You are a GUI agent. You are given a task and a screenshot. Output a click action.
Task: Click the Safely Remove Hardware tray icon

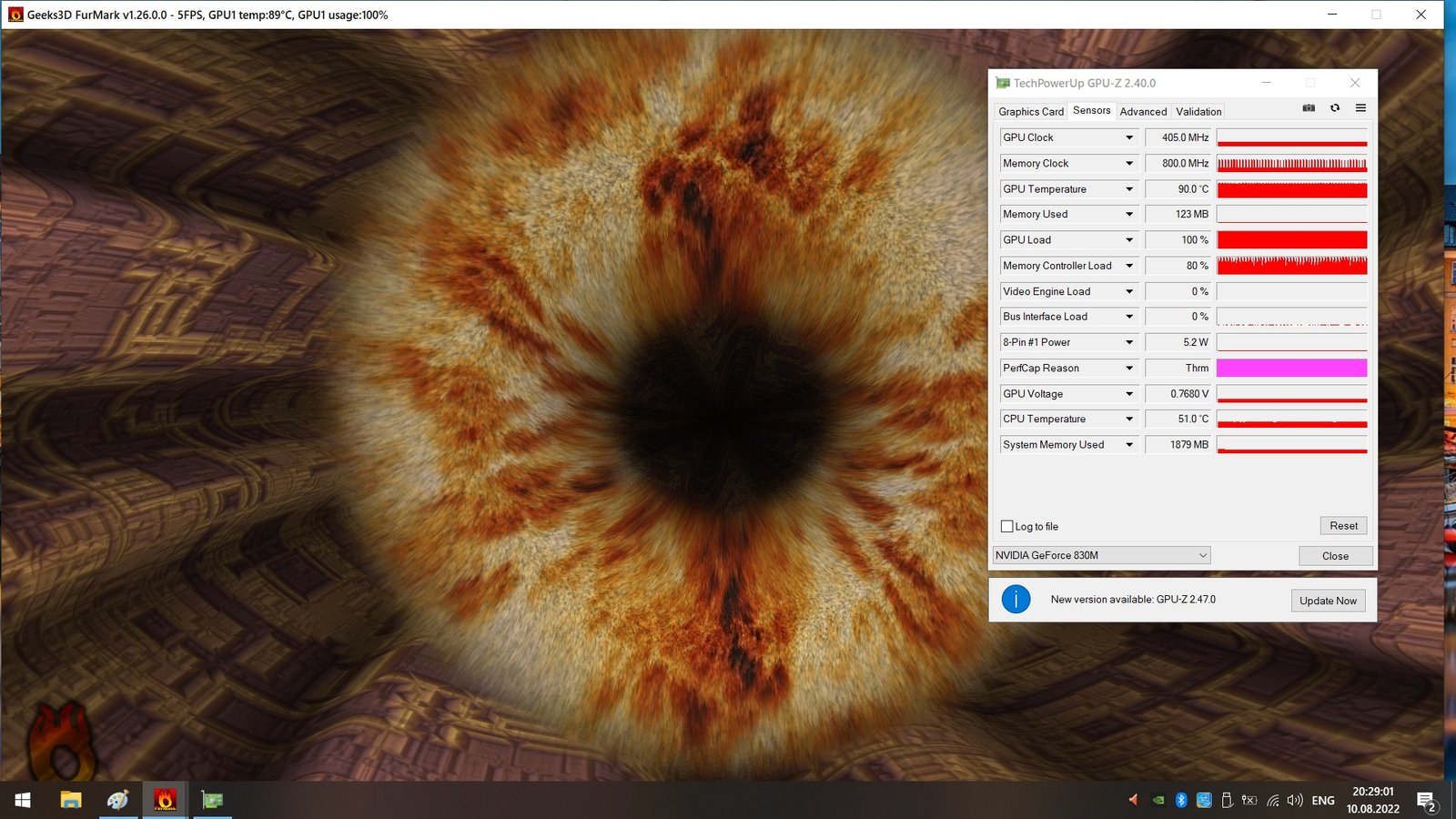1227,801
